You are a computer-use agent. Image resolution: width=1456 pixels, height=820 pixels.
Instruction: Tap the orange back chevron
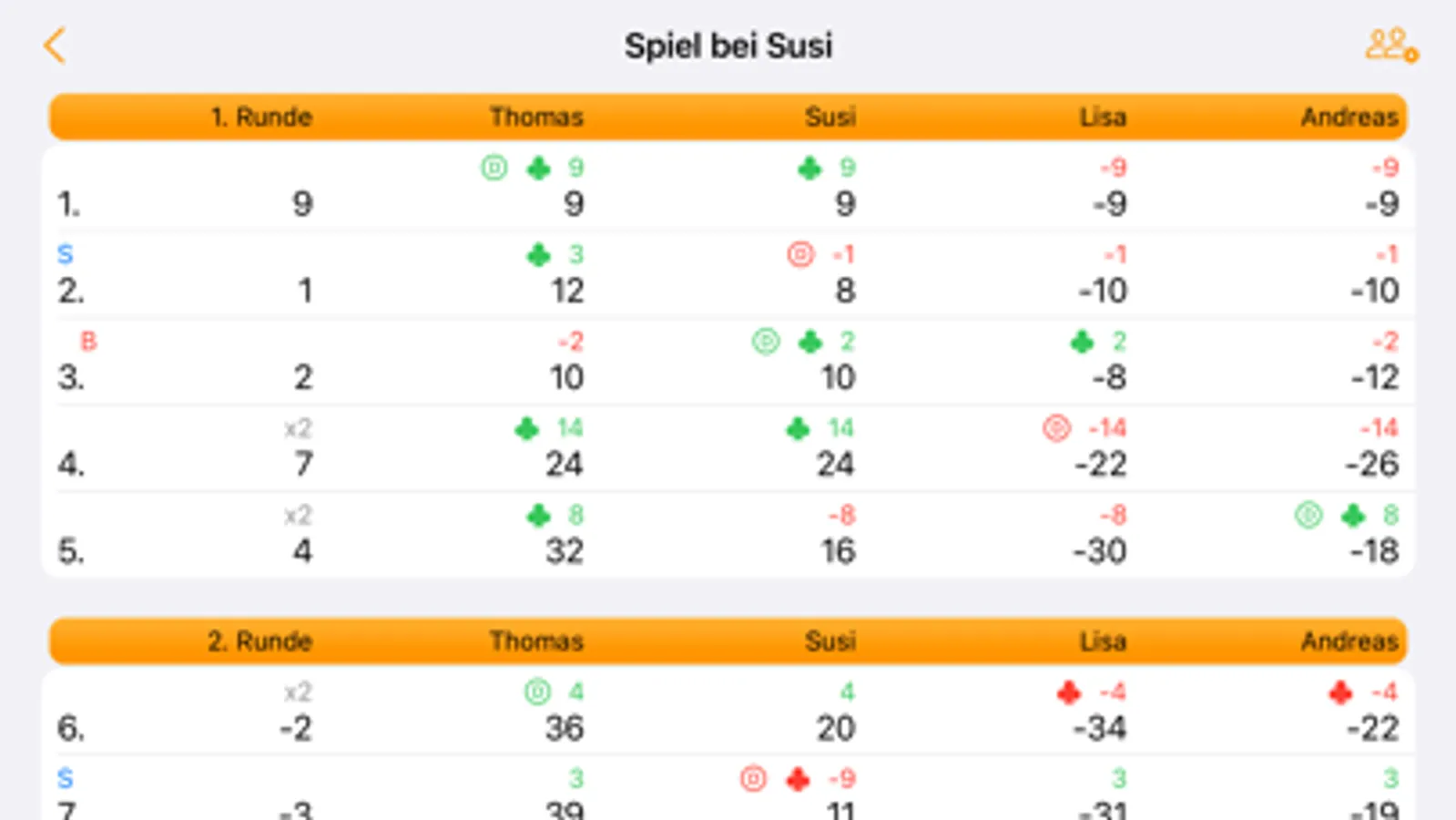pyautogui.click(x=55, y=45)
